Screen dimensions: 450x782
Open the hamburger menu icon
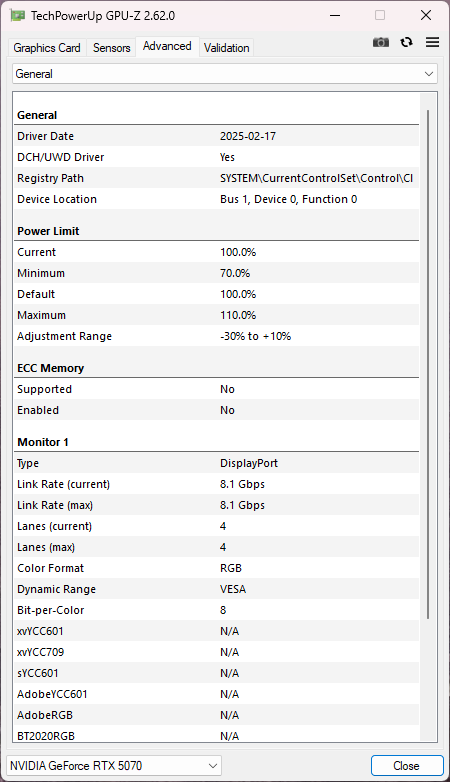tap(433, 42)
